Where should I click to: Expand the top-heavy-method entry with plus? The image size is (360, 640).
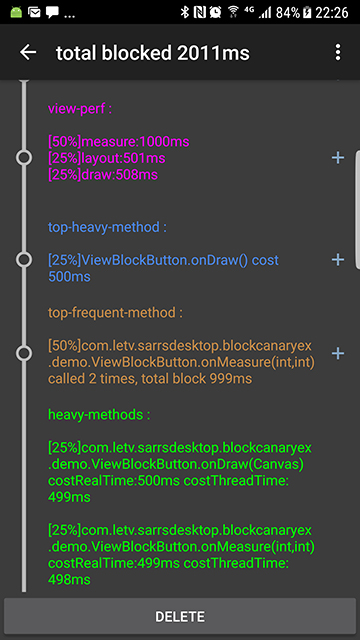[x=338, y=260]
